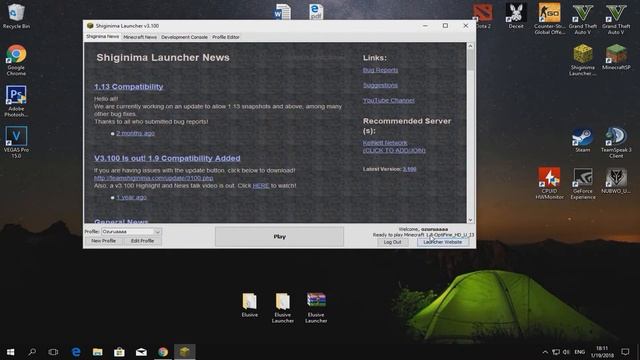Click the Launcher Website button

[x=442, y=242]
